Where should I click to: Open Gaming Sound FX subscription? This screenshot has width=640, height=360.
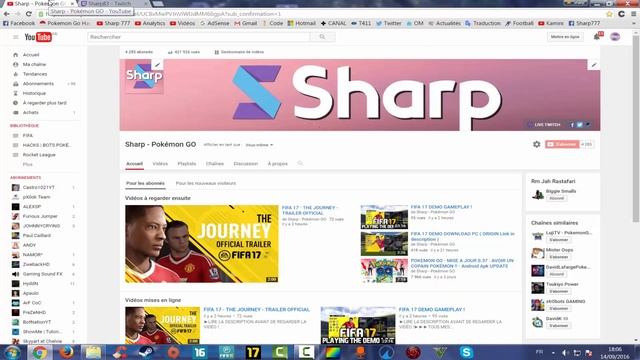pyautogui.click(x=43, y=274)
